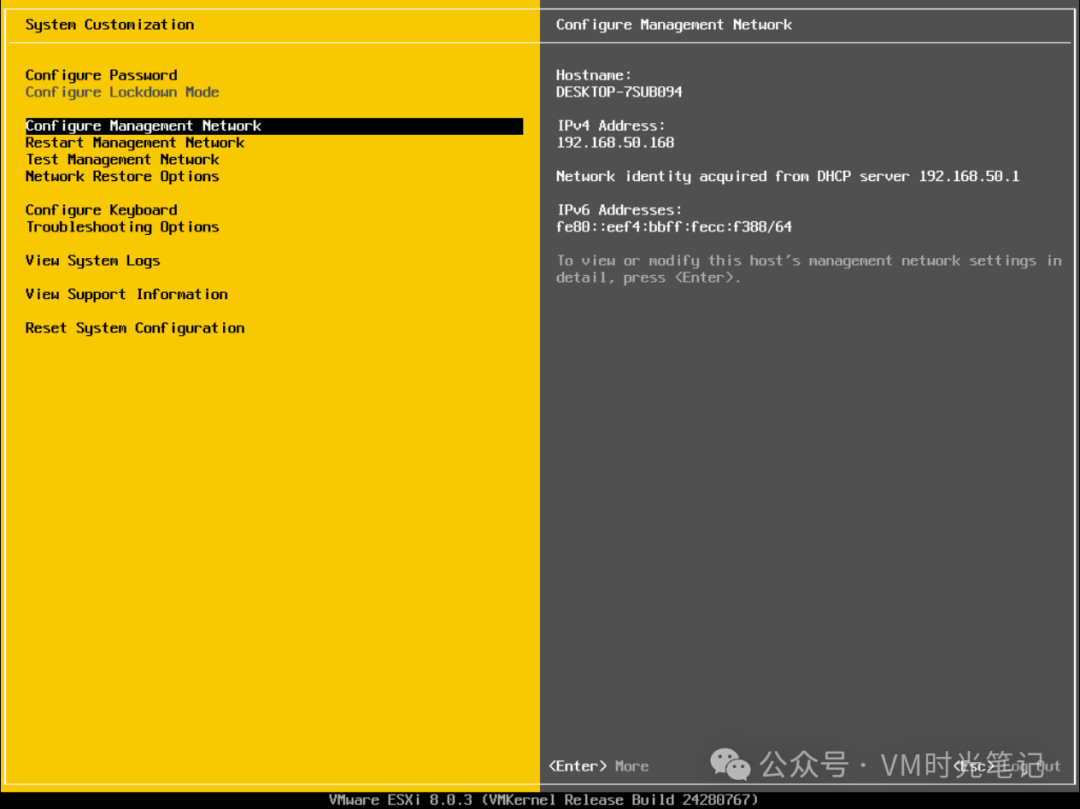Click the IPv6 Addresses: label
Image resolution: width=1080 pixels, height=809 pixels.
click(x=619, y=210)
